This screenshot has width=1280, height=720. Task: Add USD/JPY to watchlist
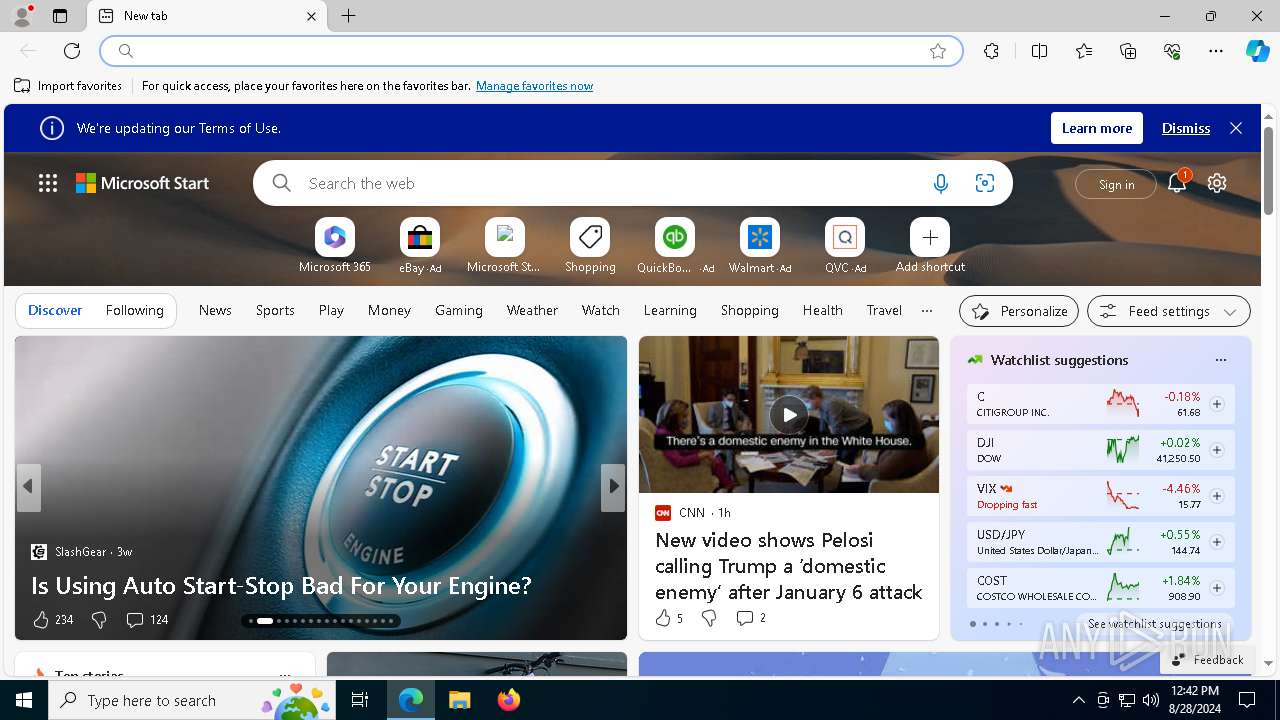coord(1217,542)
